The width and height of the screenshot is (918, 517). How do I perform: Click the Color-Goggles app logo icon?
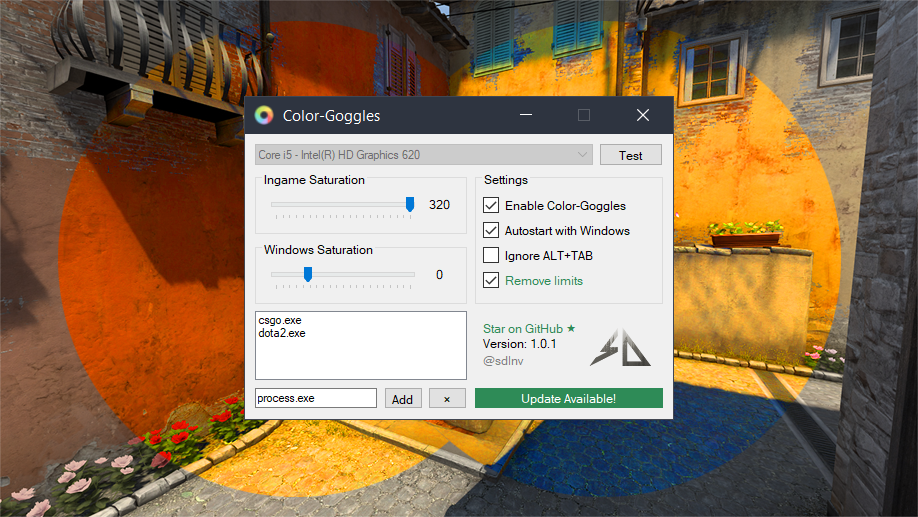pos(264,115)
